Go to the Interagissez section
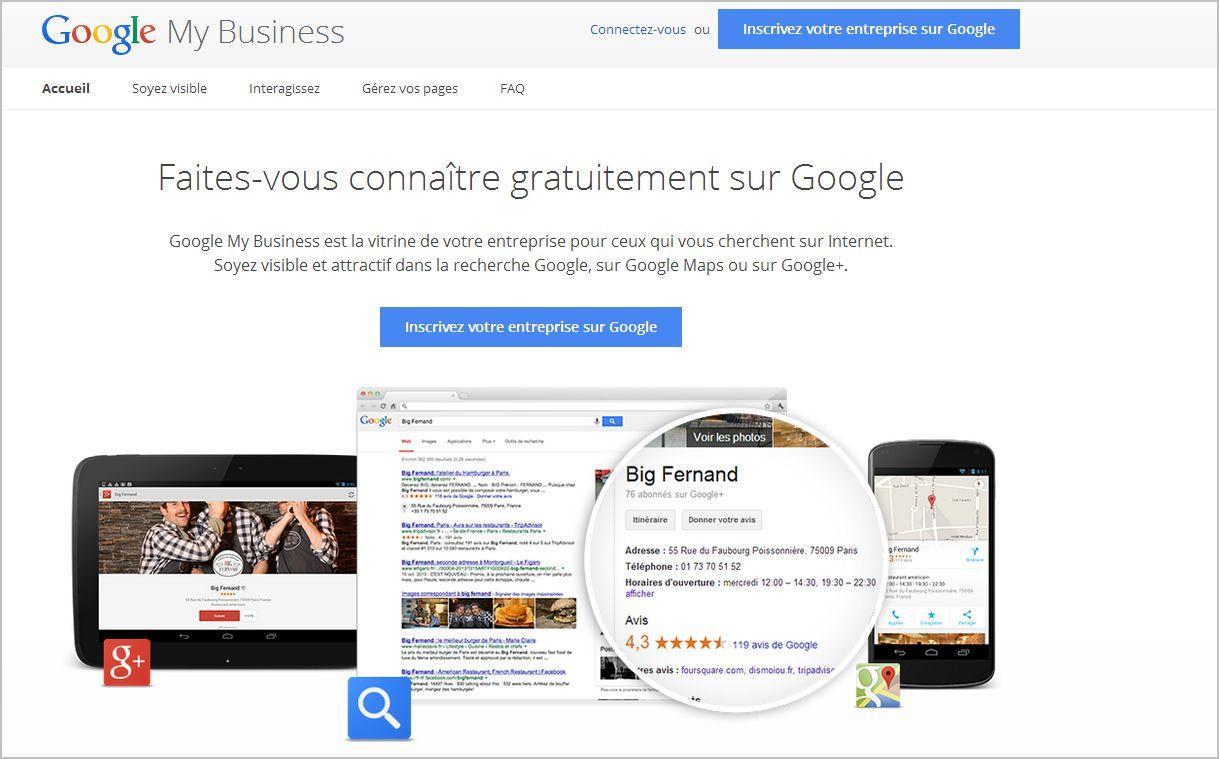The height and width of the screenshot is (759, 1219). point(284,88)
